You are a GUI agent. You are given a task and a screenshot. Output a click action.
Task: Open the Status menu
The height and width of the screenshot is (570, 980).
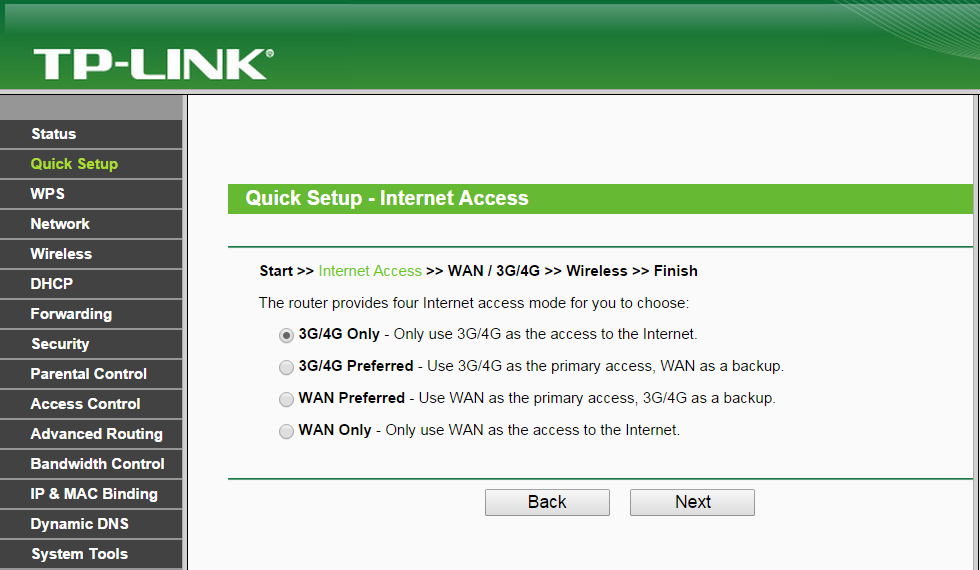click(53, 134)
